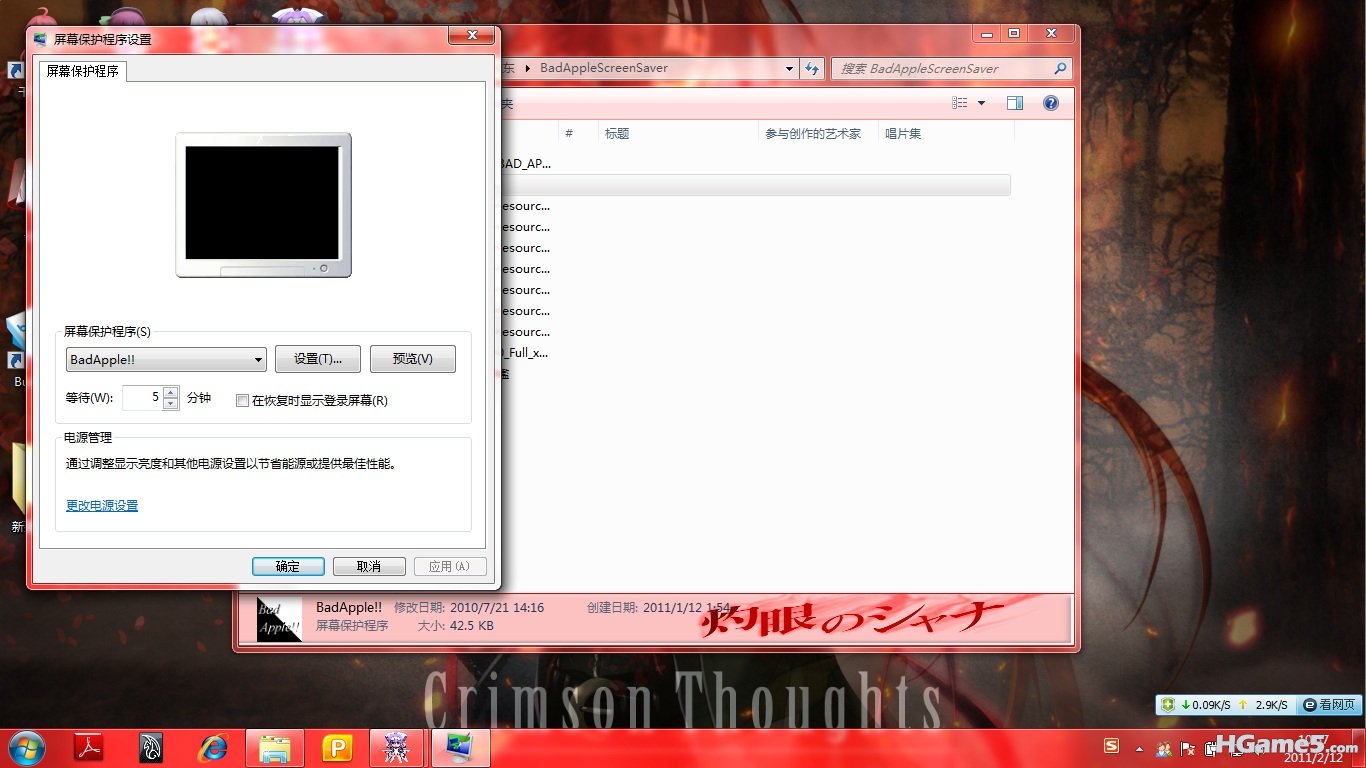1366x768 pixels.
Task: Click the screen saver dialog title bar icon
Action: [40, 39]
